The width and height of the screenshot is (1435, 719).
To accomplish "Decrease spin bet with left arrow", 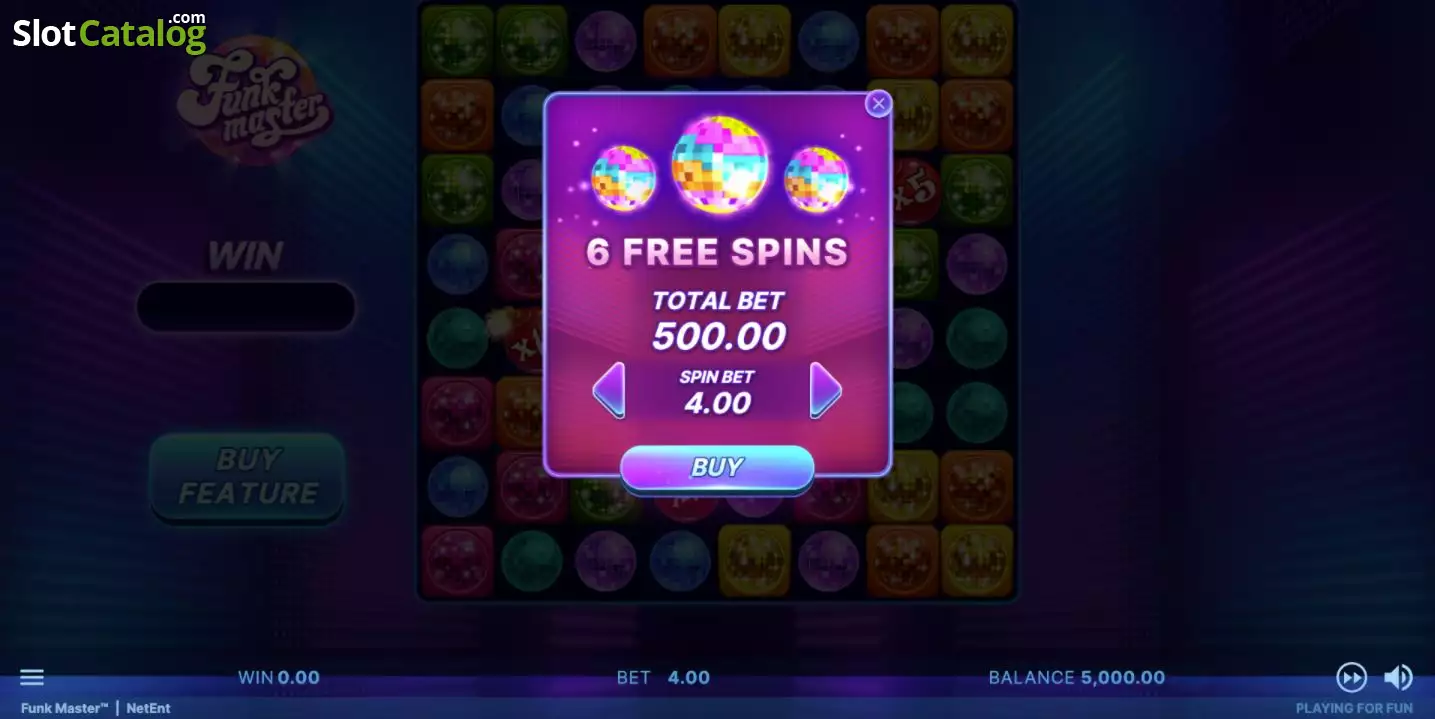I will pos(609,390).
